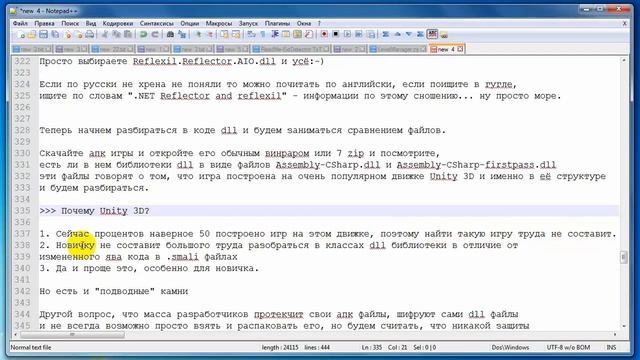Screen dimensions: 640x360
Task: Click the vertical scrollbar up arrow
Action: 623,60
